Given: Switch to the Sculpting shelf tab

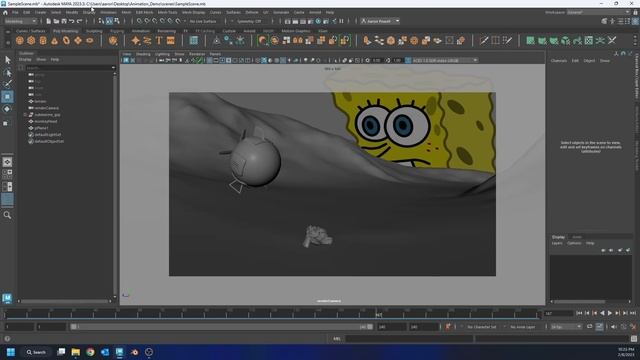Looking at the screenshot, I should (94, 31).
